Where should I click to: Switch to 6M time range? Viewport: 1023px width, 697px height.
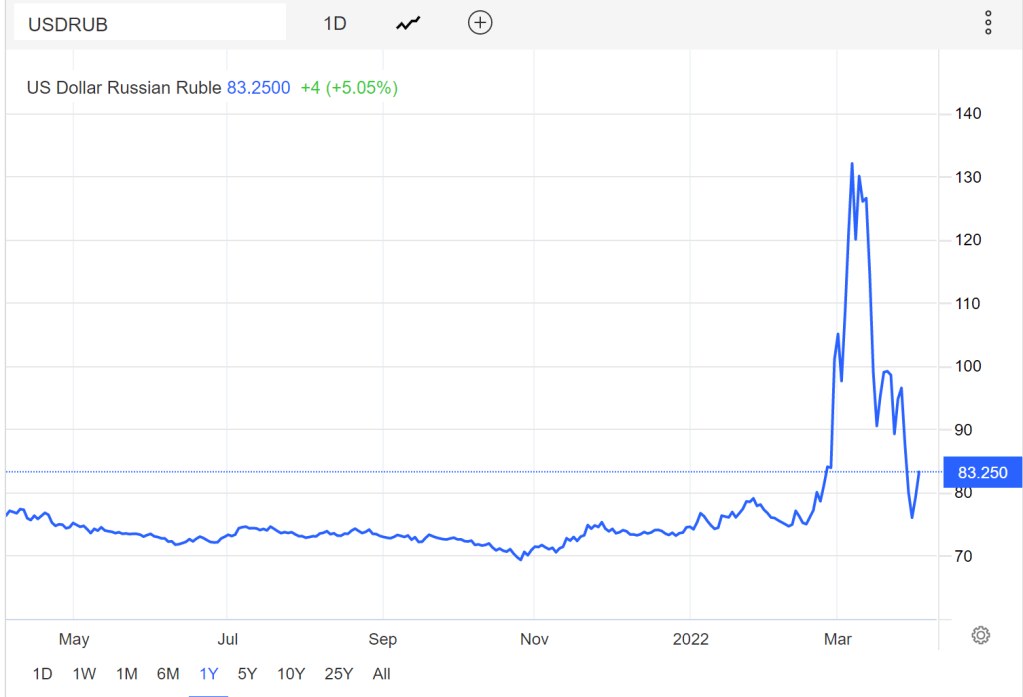click(x=167, y=674)
